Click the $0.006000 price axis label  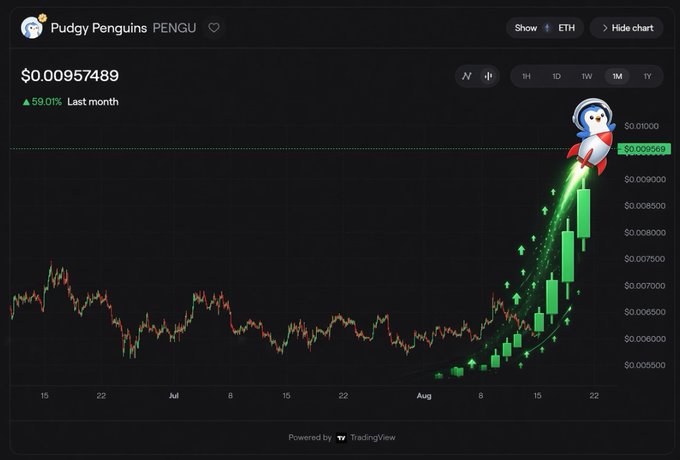[645, 339]
